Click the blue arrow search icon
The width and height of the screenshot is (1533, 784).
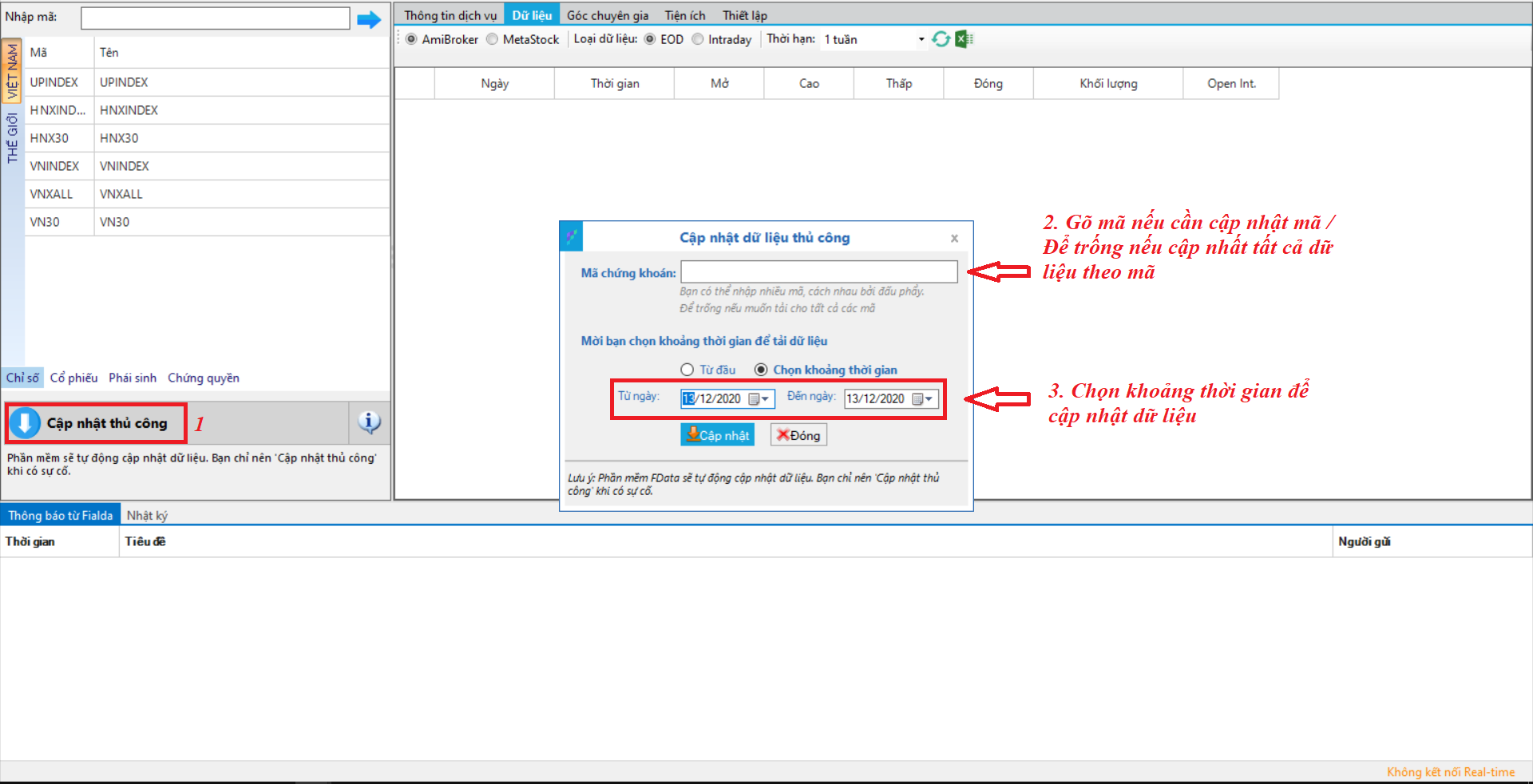tap(368, 19)
